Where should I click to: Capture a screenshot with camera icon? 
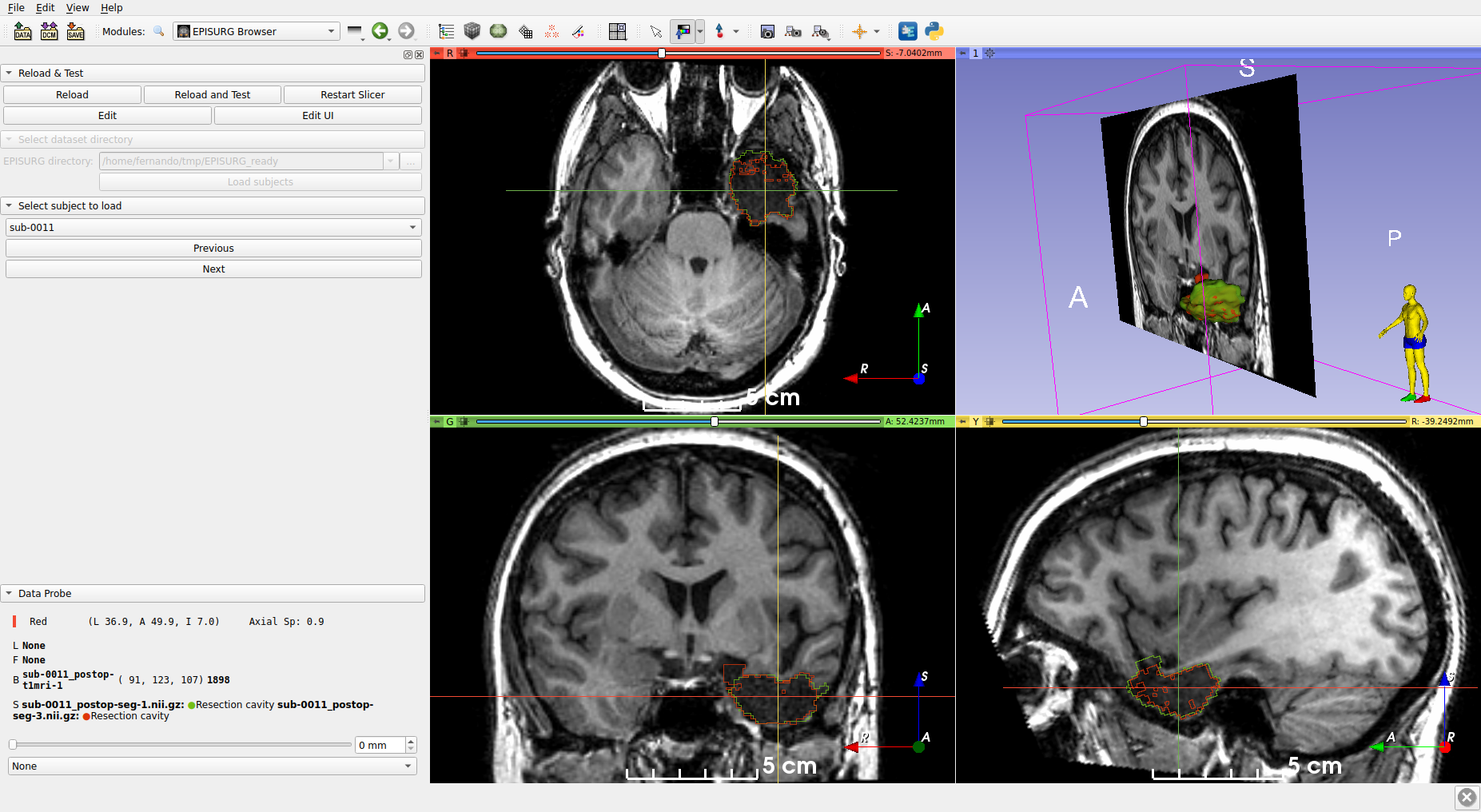coord(767,31)
